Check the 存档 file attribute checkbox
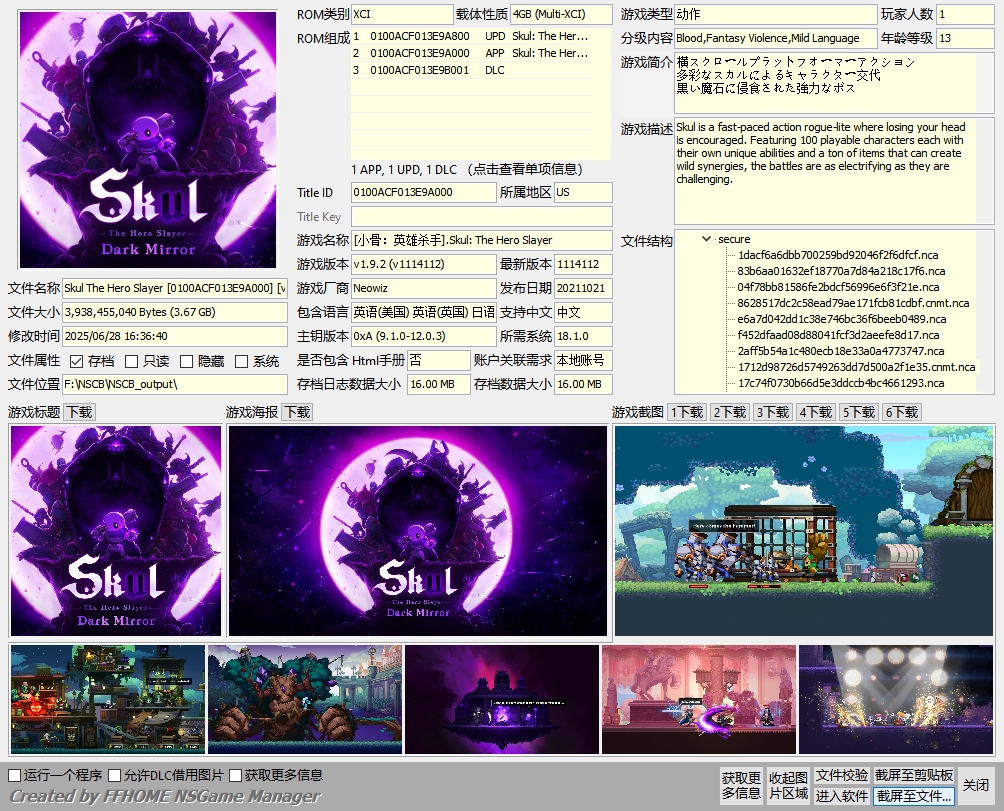Screen dimensions: 1004x811 pyautogui.click(x=76, y=362)
